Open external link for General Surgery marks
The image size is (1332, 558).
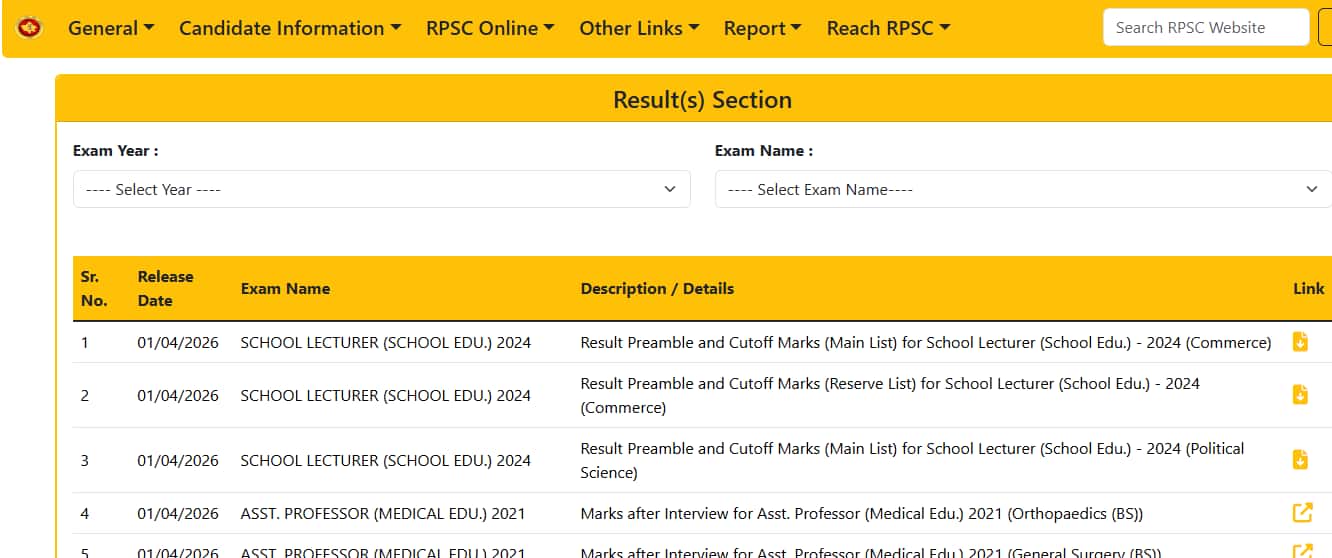click(x=1301, y=551)
